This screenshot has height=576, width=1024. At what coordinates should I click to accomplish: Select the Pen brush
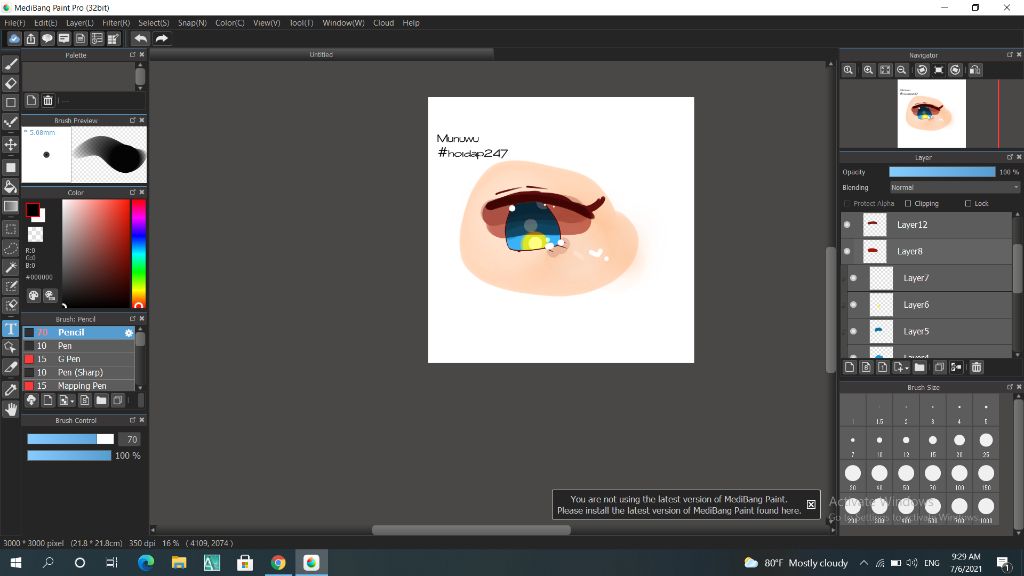coord(79,346)
